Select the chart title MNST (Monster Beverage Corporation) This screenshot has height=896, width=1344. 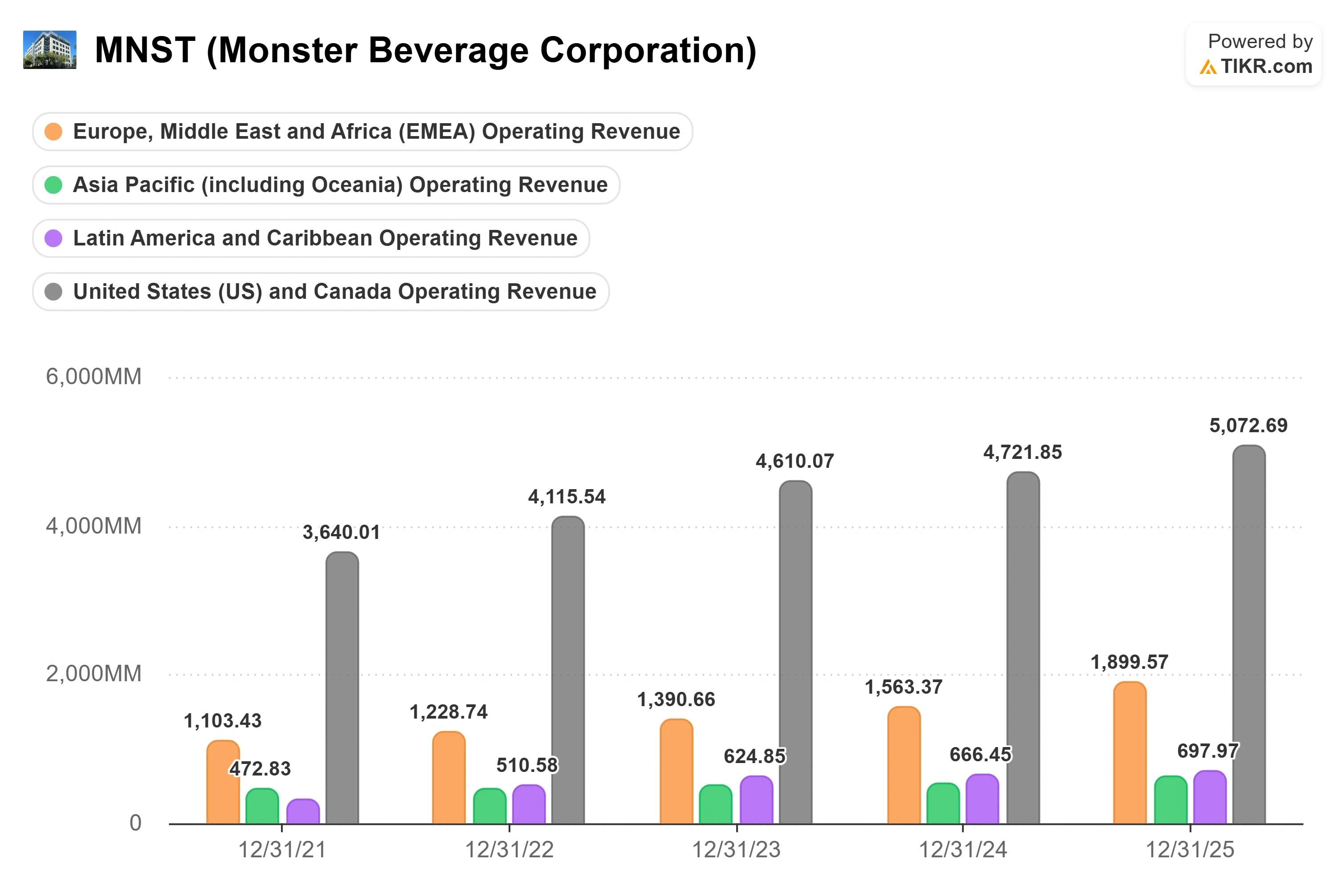tap(425, 50)
